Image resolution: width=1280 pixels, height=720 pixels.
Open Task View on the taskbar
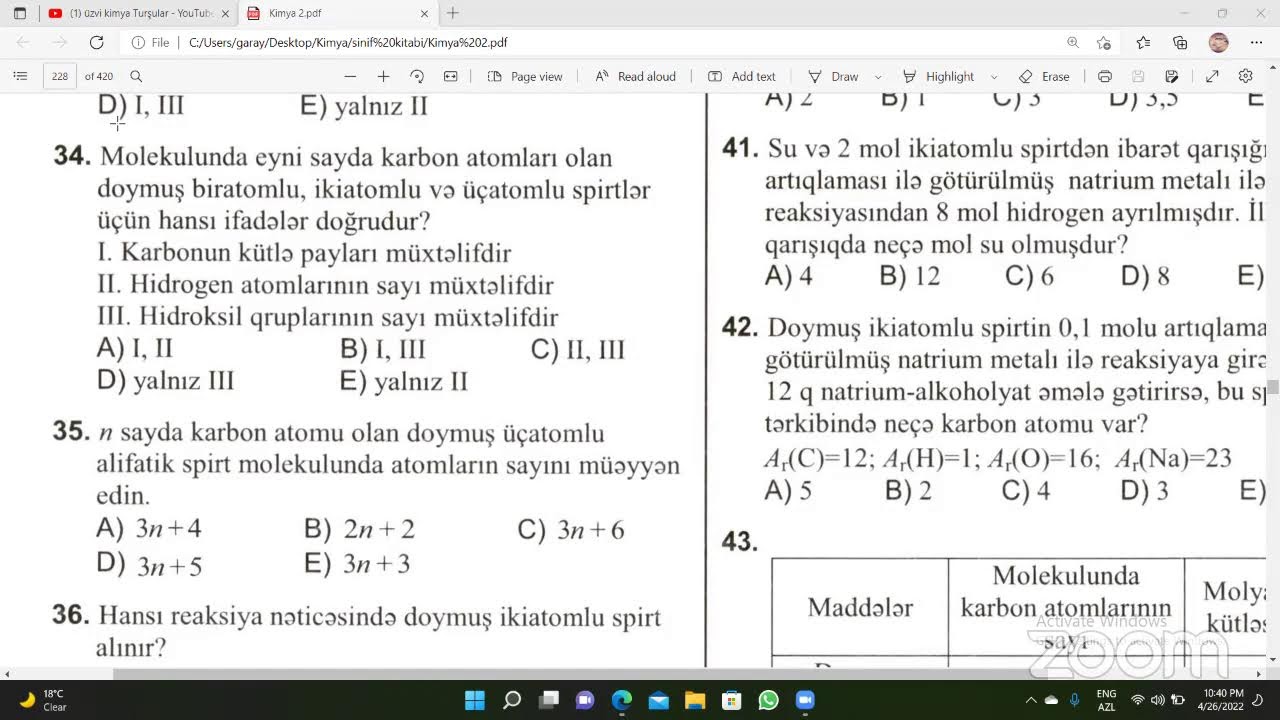point(549,700)
